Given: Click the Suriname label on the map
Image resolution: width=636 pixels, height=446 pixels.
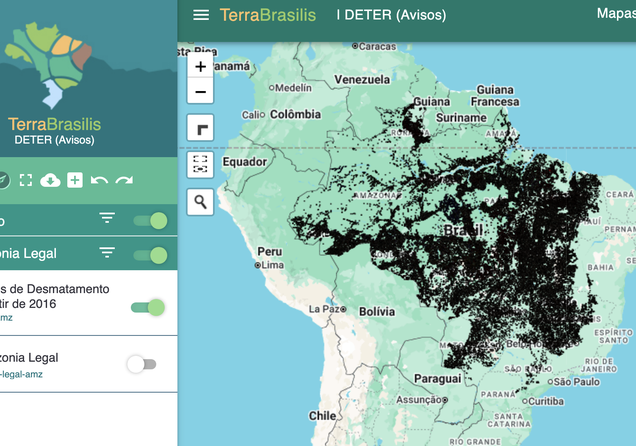Looking at the screenshot, I should click(x=461, y=118).
